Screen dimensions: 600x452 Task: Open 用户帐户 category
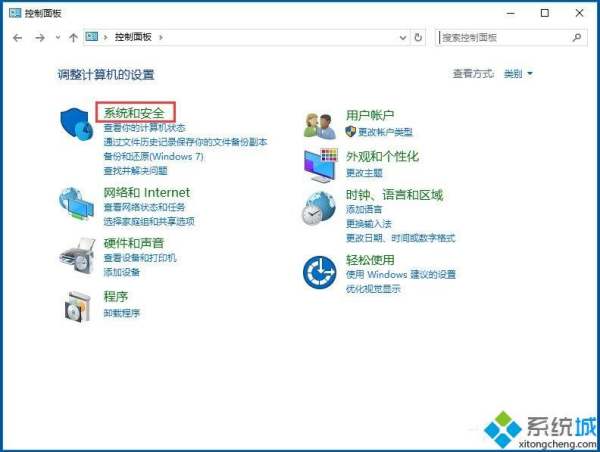370,115
